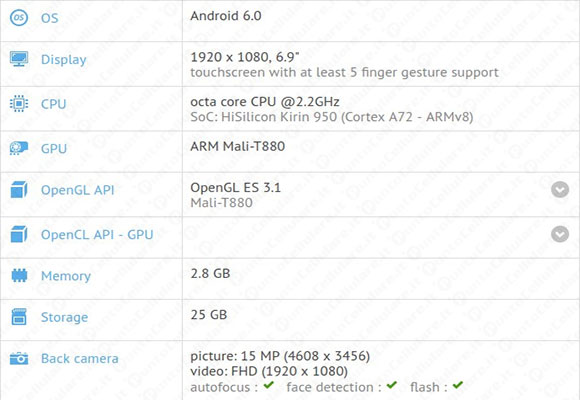Open the OpenCL API - GPU label link
Viewport: 580px width, 400px height.
97,235
